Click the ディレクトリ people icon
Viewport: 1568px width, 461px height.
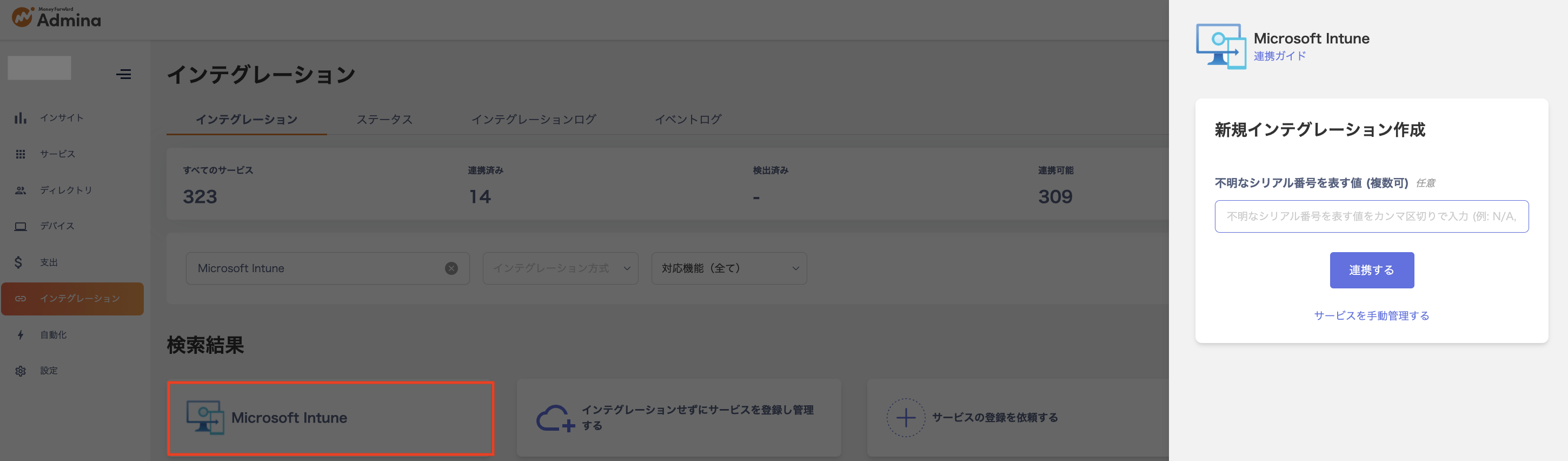coord(21,190)
